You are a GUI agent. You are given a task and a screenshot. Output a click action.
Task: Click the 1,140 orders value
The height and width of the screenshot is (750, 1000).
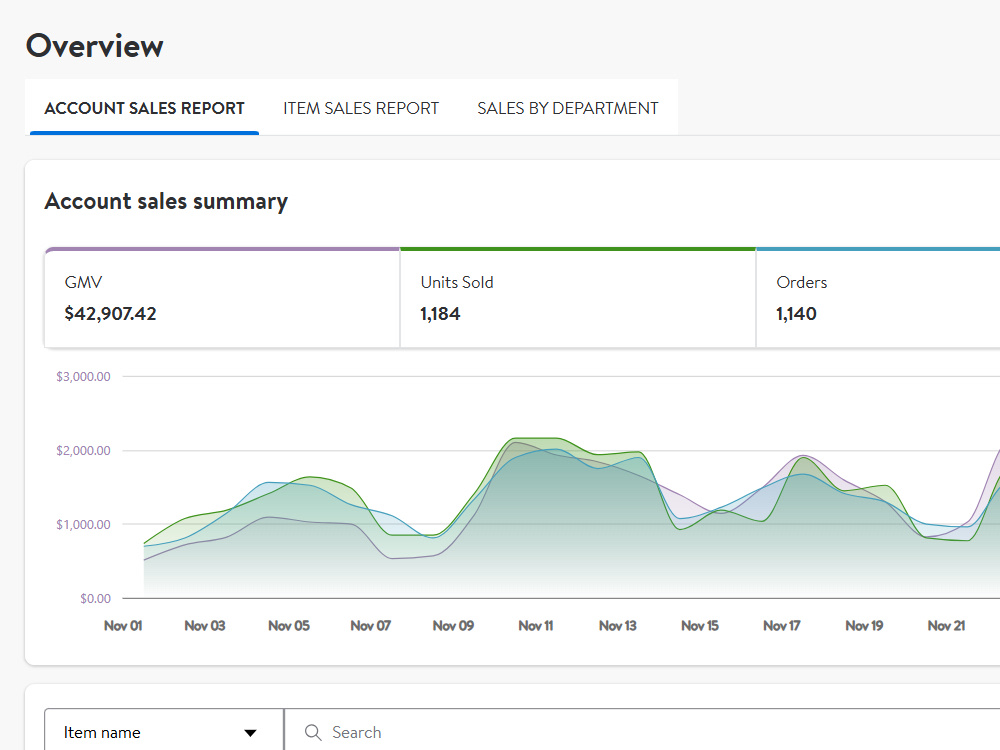tap(796, 314)
